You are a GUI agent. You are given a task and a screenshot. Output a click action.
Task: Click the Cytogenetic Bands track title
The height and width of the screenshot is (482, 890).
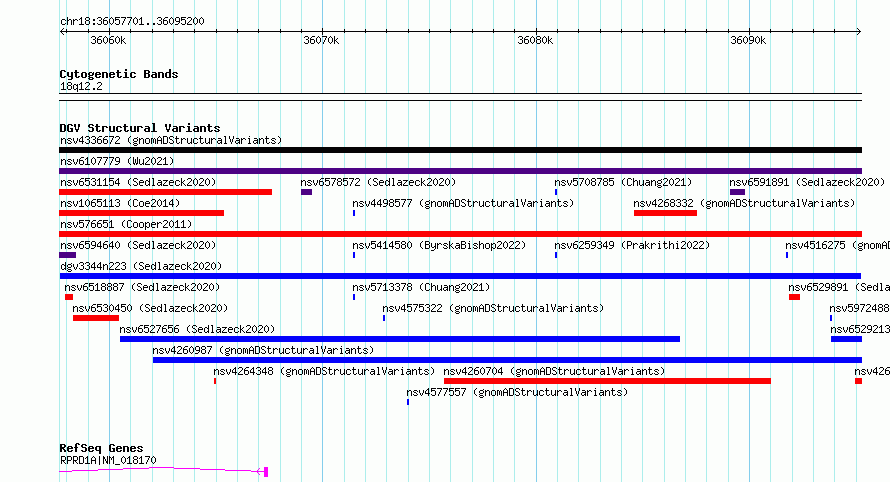pyautogui.click(x=119, y=74)
